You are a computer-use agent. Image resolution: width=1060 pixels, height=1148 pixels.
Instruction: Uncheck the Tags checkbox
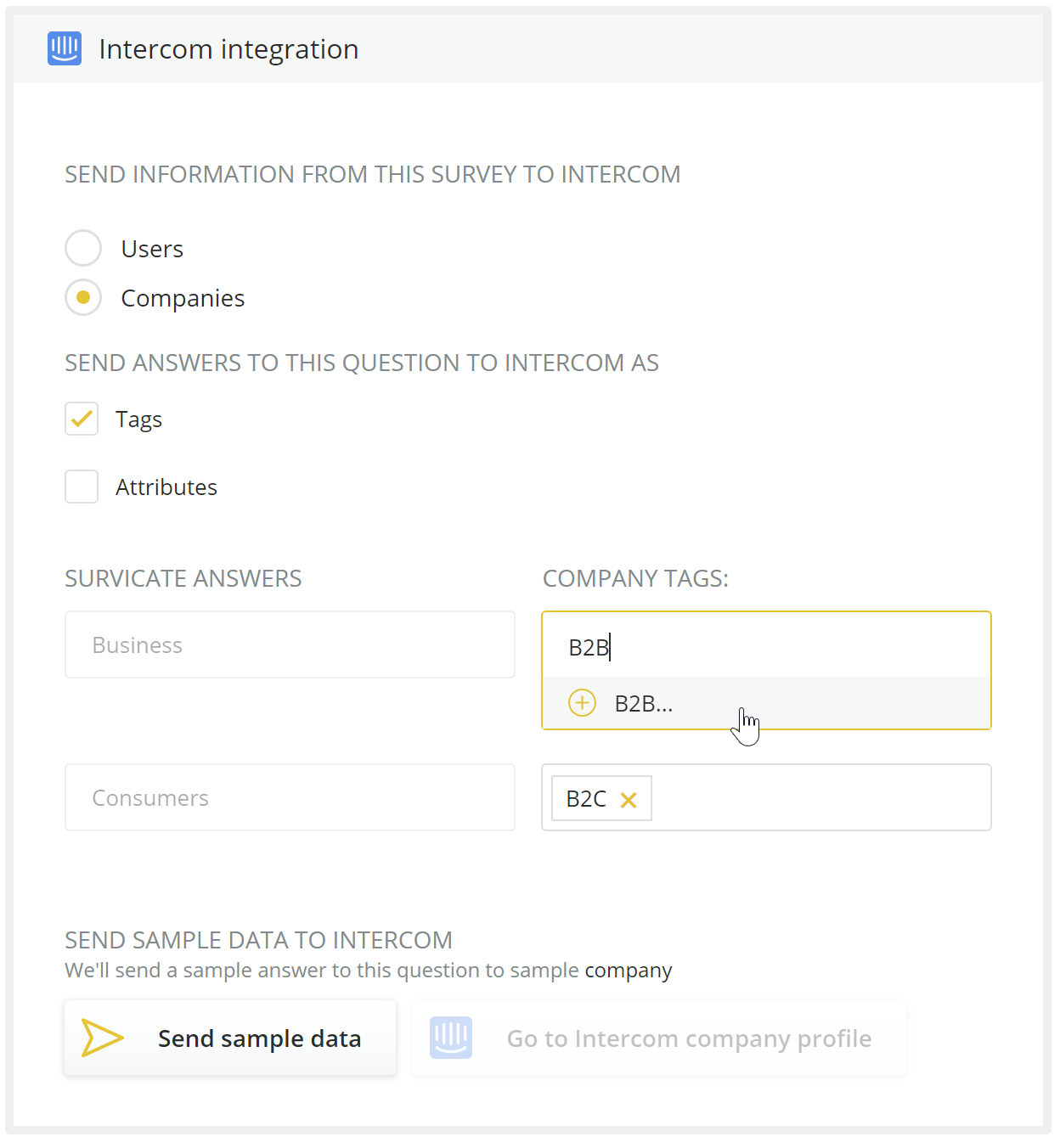tap(82, 419)
